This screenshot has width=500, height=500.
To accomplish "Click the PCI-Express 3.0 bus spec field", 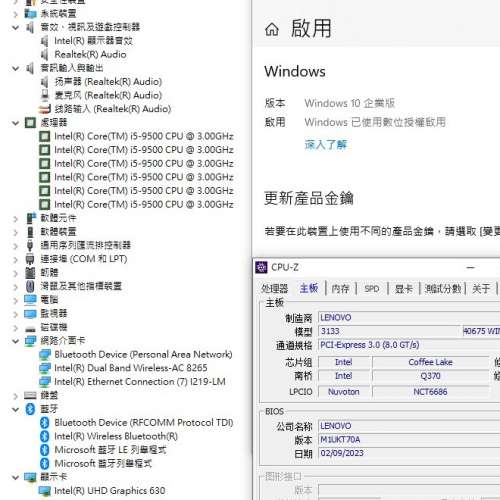I will (x=409, y=345).
